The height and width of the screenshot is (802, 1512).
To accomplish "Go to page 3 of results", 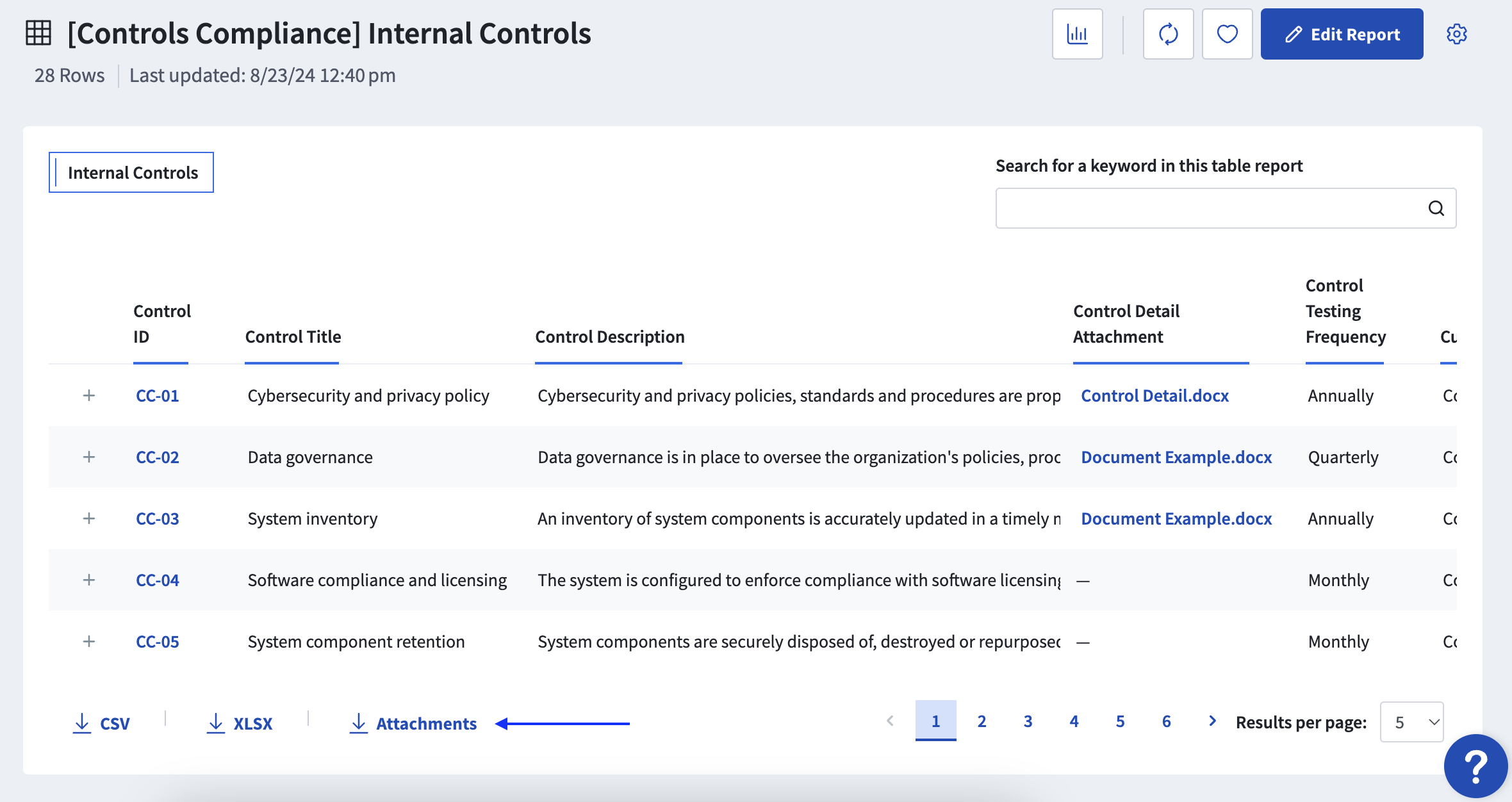I will (x=1028, y=721).
